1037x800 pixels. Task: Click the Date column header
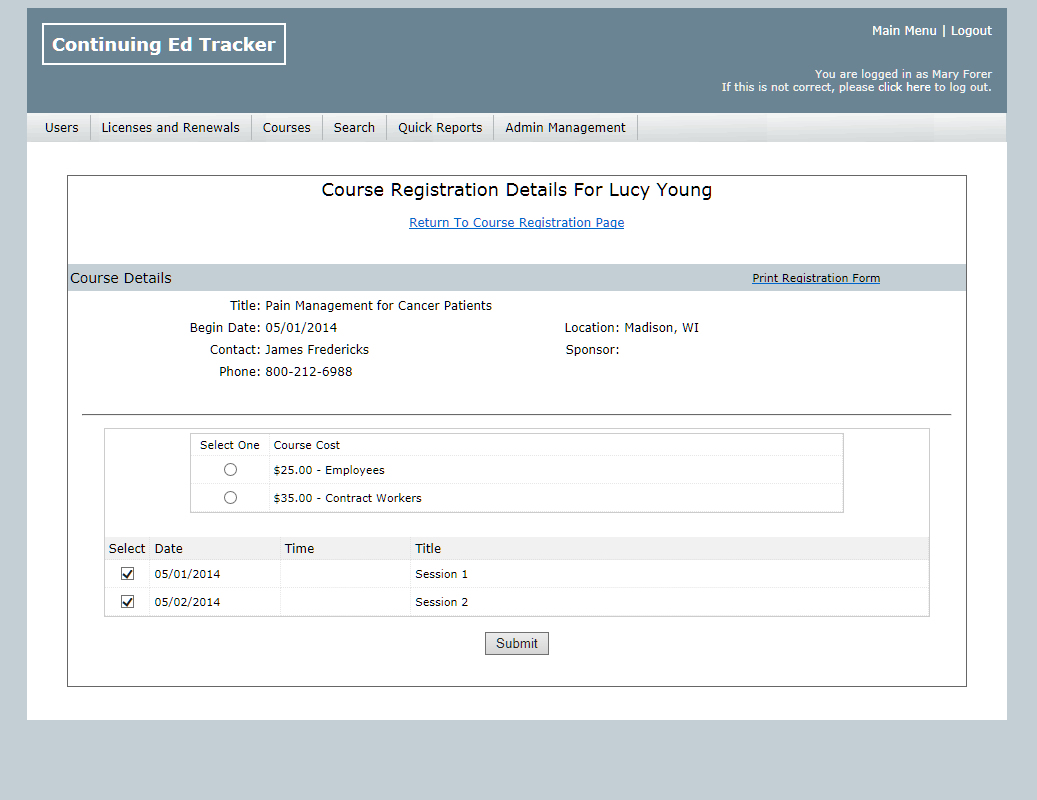(169, 549)
